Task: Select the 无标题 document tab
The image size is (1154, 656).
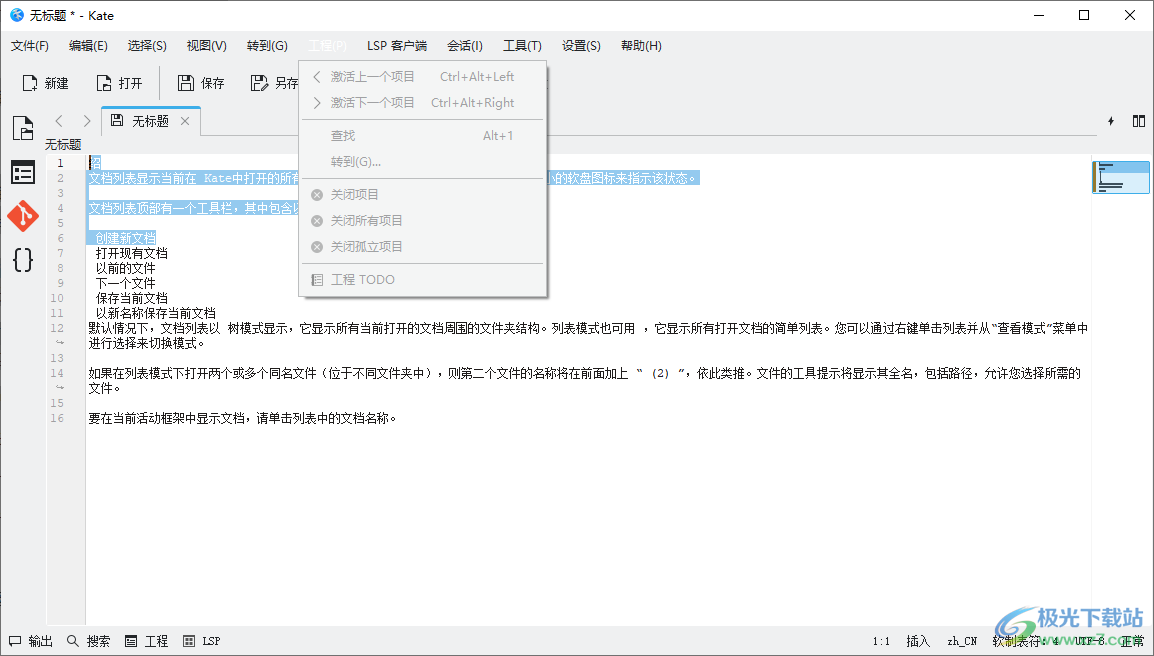Action: coord(151,121)
